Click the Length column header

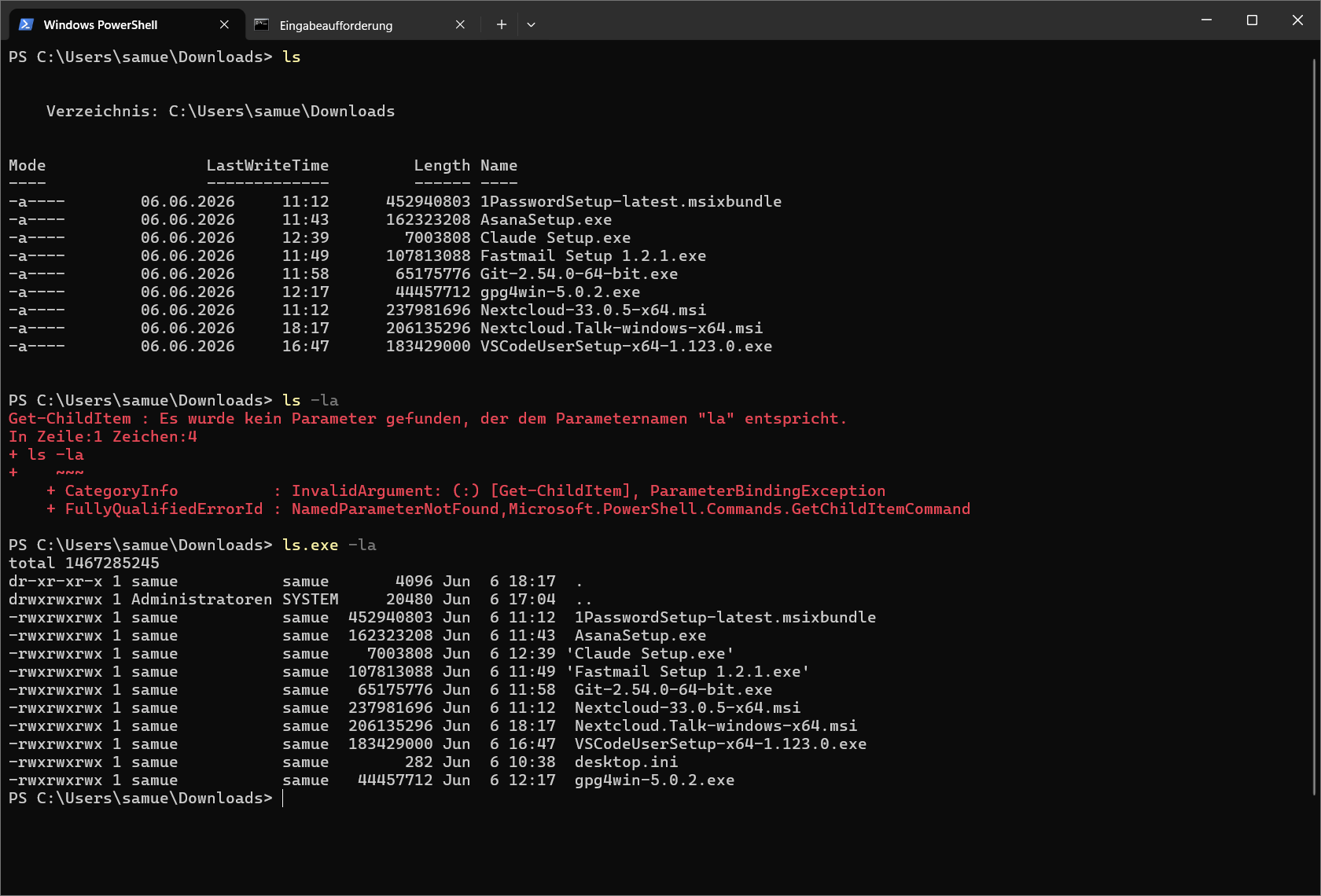coord(442,165)
